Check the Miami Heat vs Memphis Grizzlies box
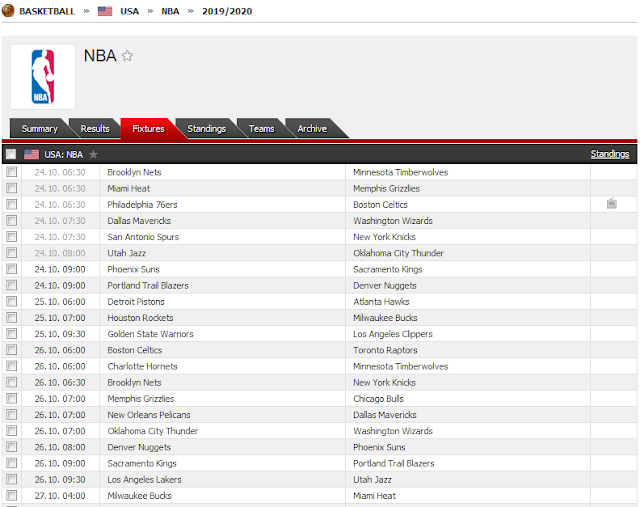640x507 pixels. [11, 188]
